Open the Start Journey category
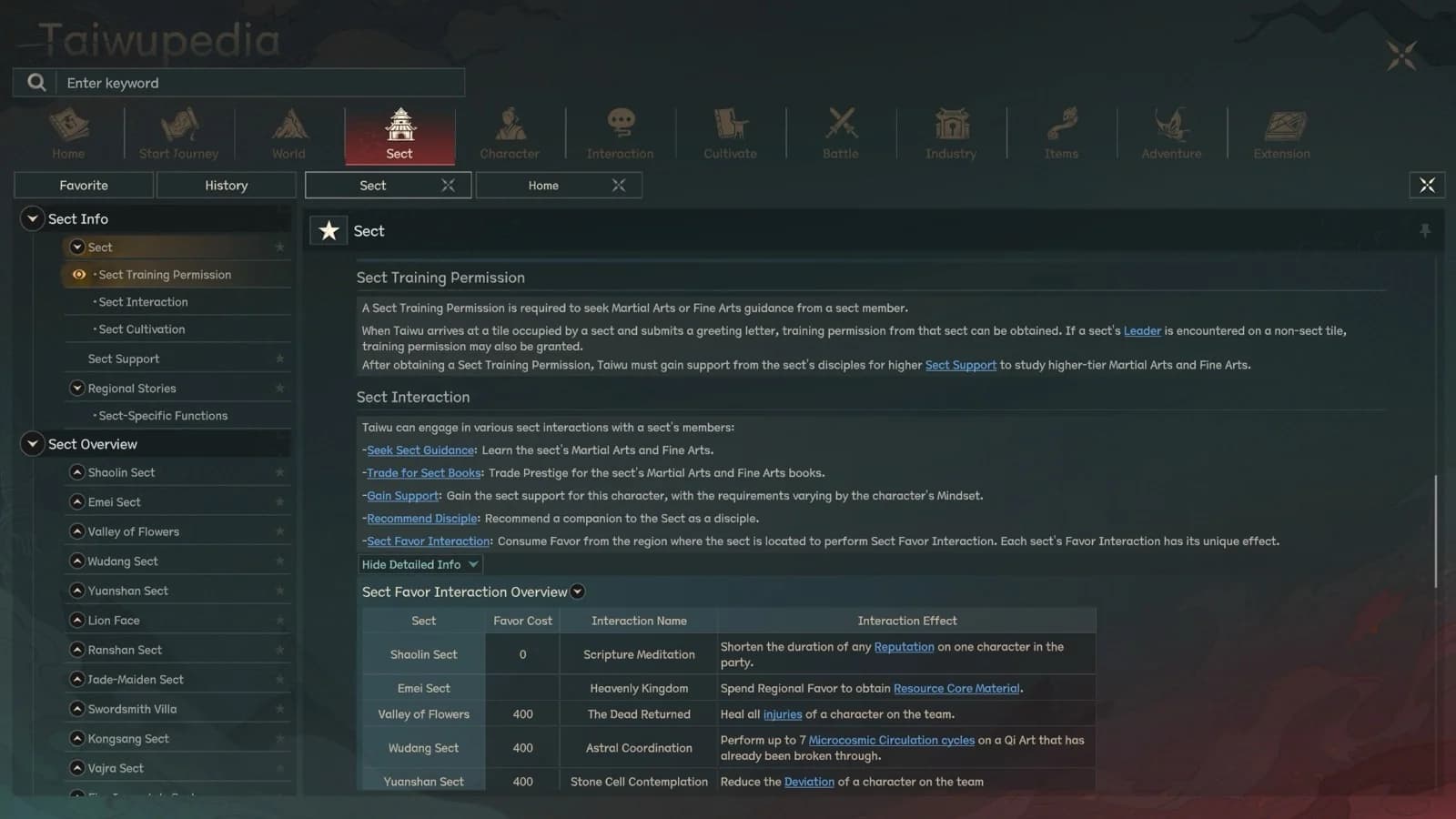This screenshot has height=819, width=1456. pos(178,133)
